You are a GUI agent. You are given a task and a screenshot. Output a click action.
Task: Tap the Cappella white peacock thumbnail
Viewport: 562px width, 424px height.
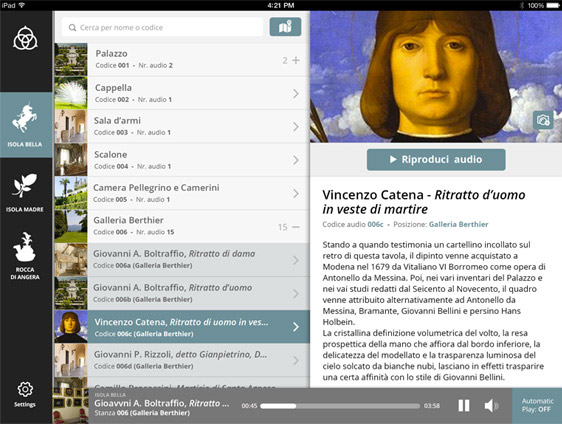(x=71, y=93)
